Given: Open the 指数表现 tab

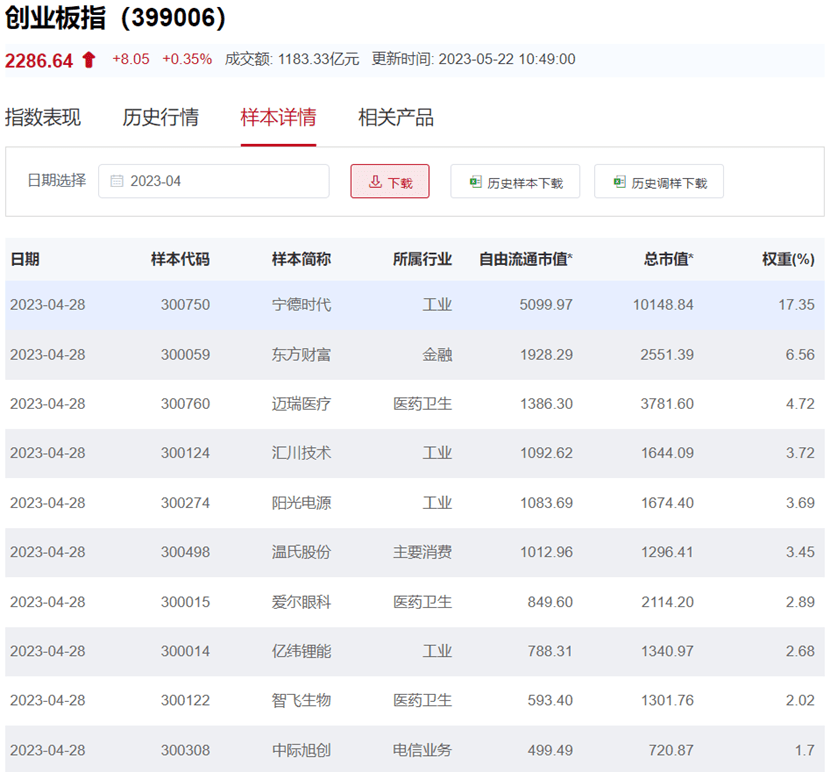Looking at the screenshot, I should [x=43, y=117].
